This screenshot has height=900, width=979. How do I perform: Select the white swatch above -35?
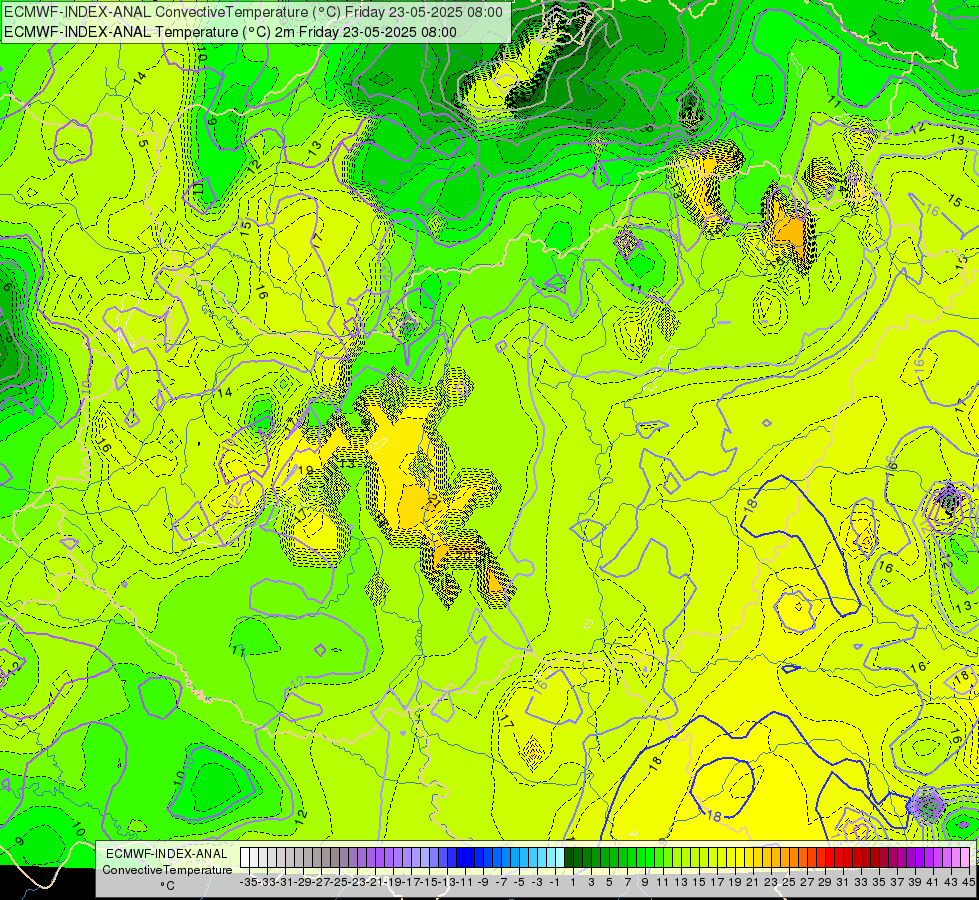[x=245, y=857]
